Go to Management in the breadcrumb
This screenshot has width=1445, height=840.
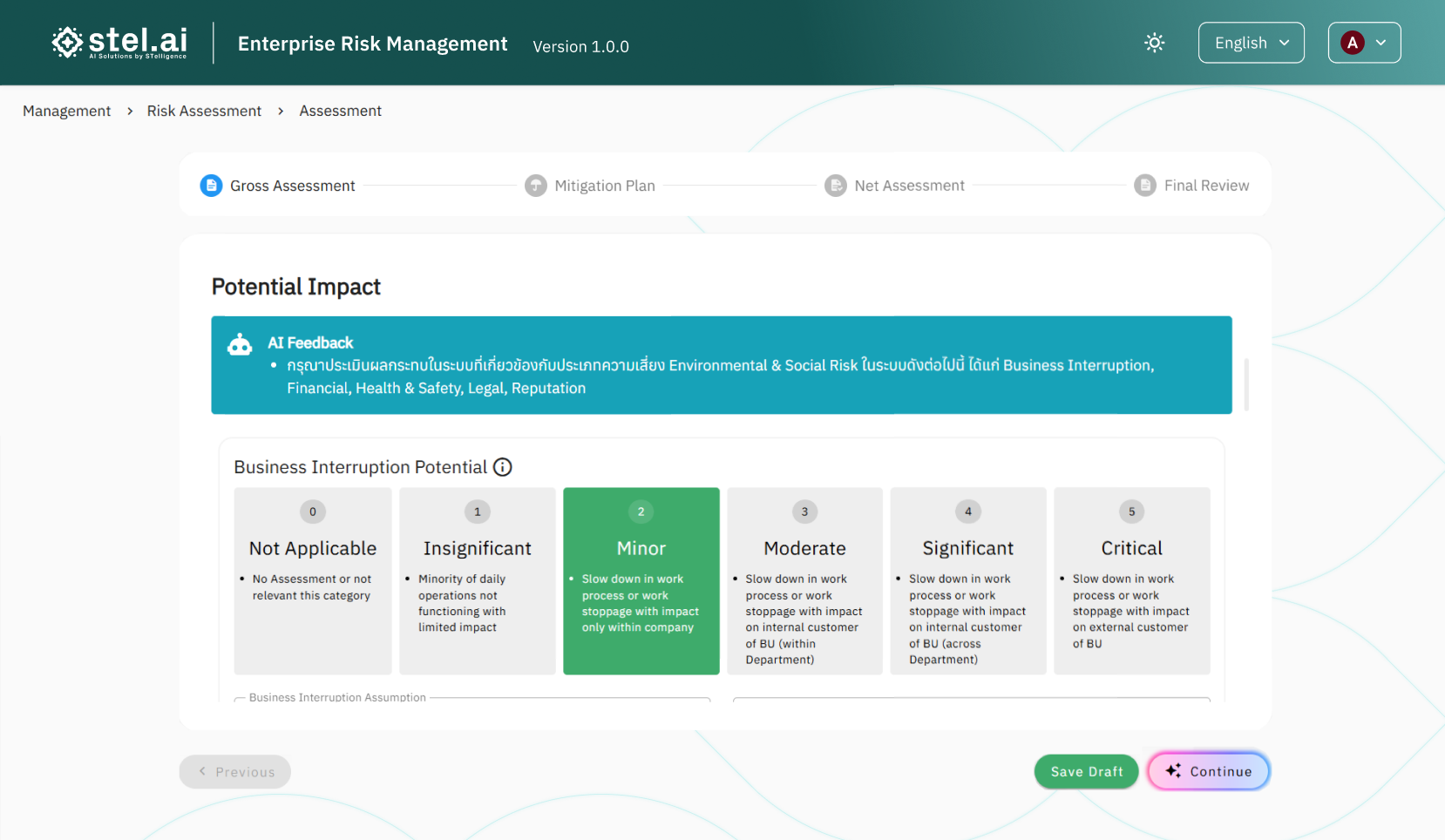click(67, 111)
